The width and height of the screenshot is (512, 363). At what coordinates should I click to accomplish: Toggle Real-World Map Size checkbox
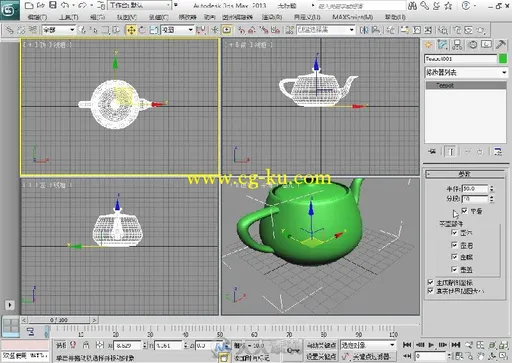pos(430,291)
